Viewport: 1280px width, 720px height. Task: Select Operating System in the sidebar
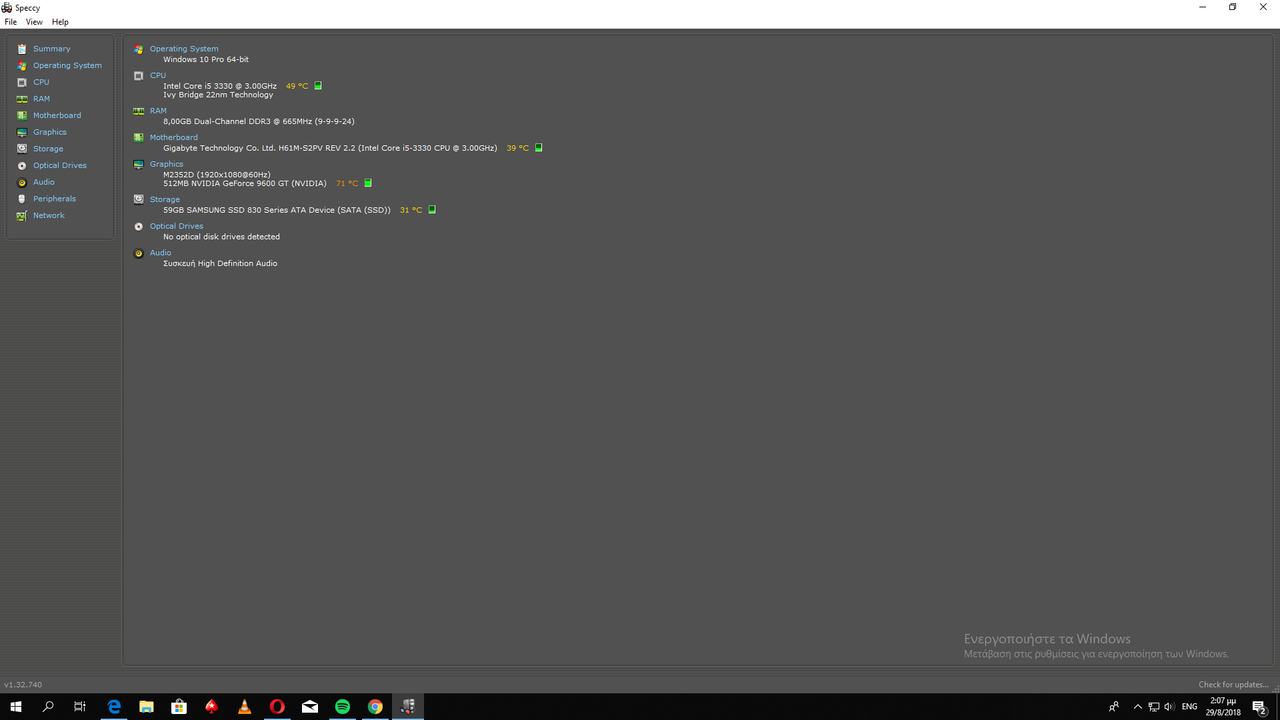tap(67, 66)
